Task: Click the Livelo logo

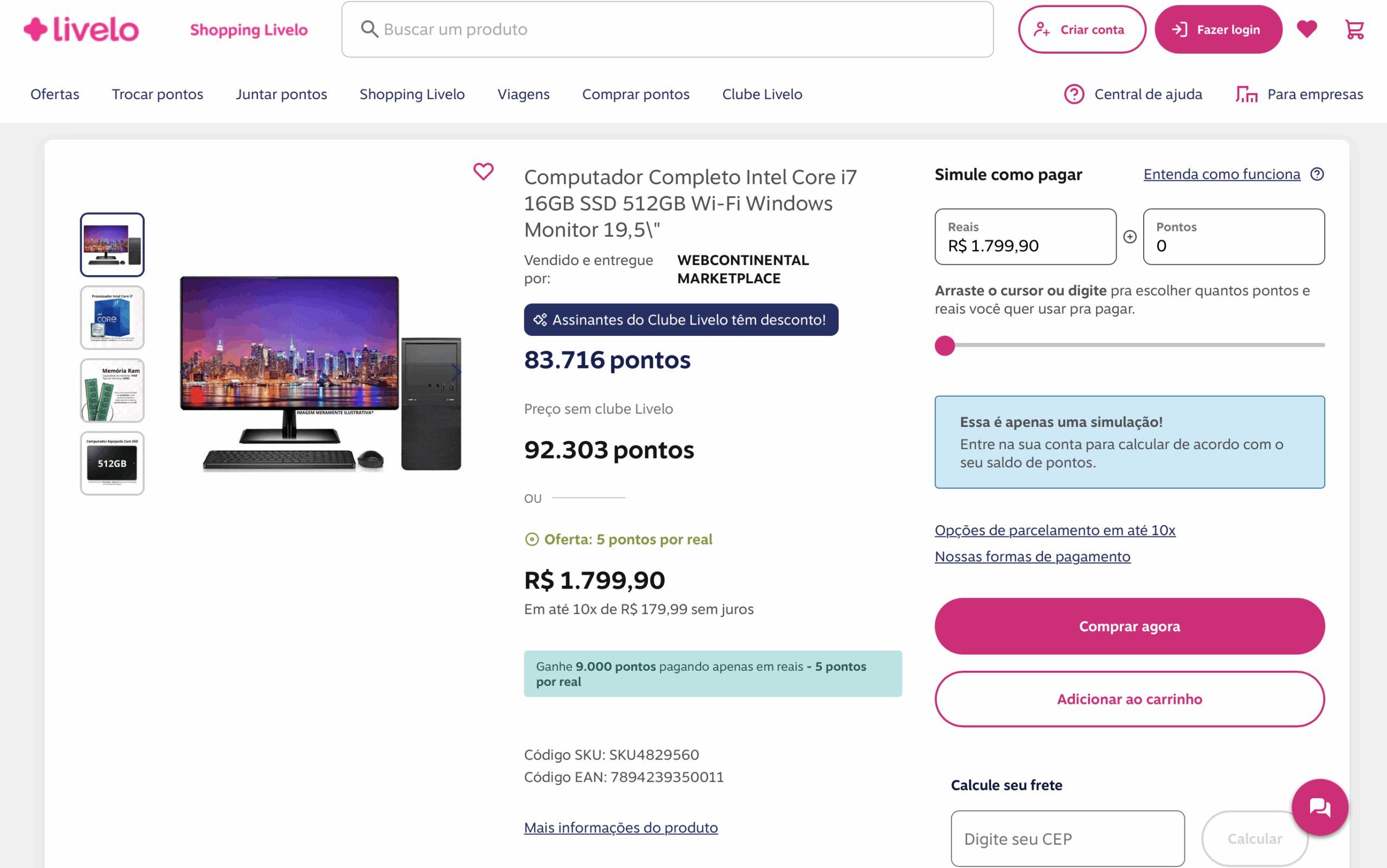Action: tap(81, 29)
